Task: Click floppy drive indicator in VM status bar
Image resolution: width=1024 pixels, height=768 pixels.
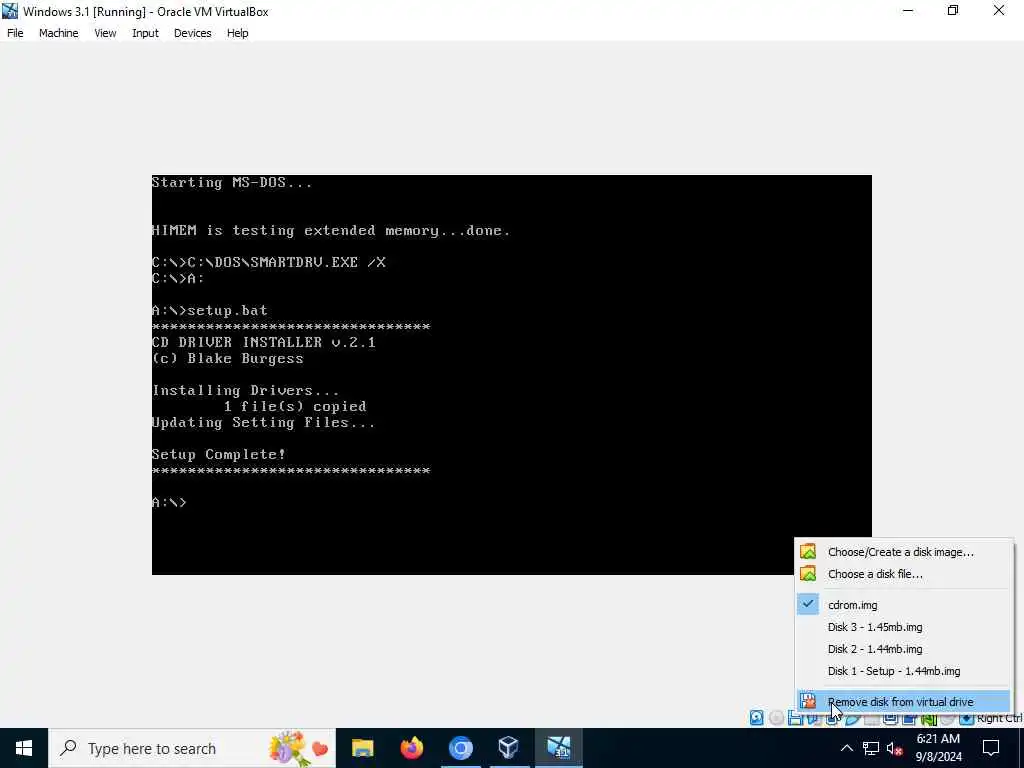Action: tap(795, 718)
